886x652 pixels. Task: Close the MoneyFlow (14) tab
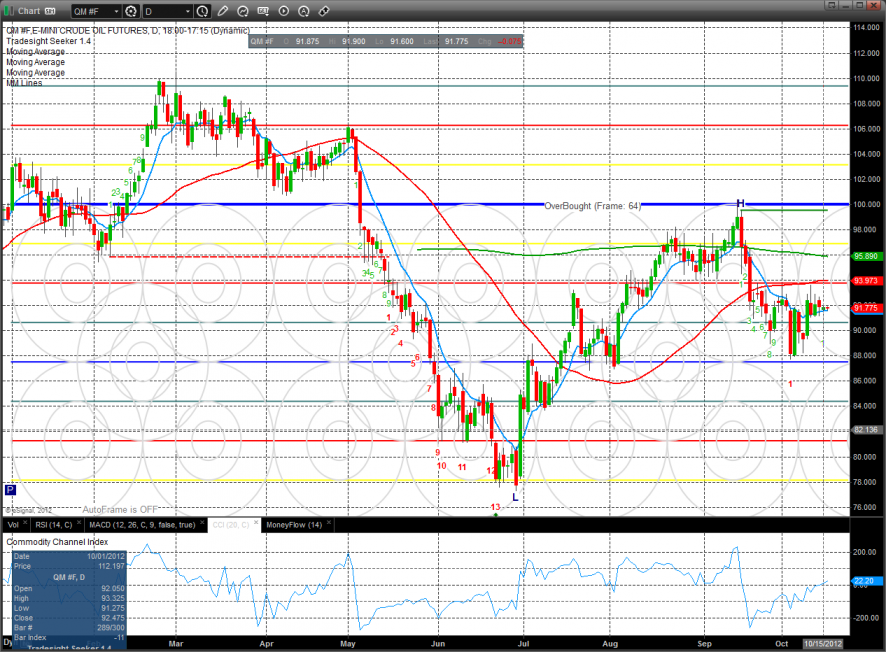330,524
